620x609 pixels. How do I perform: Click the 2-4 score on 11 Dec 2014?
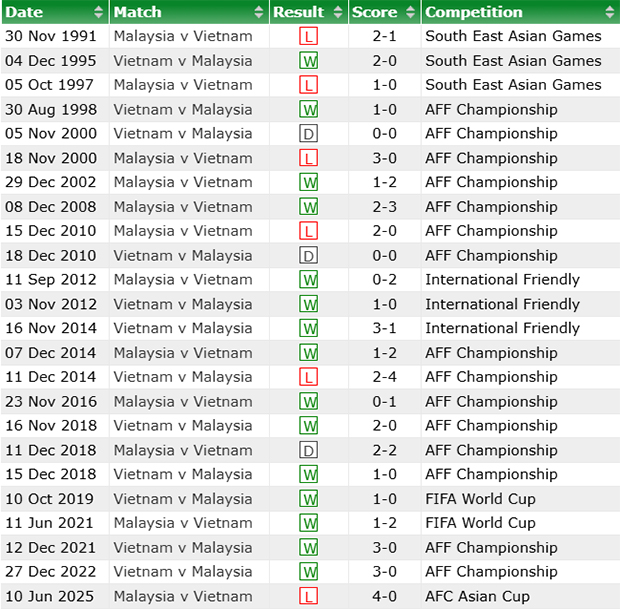384,377
